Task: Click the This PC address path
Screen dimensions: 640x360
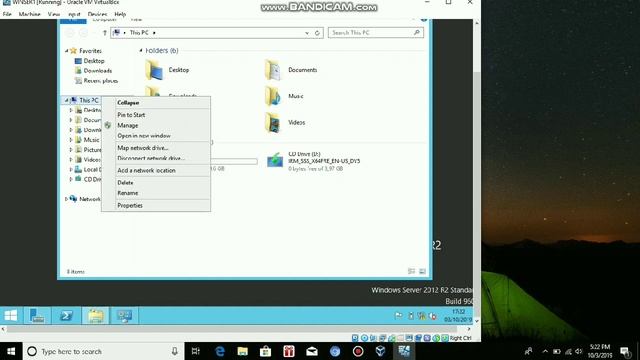Action: point(139,33)
